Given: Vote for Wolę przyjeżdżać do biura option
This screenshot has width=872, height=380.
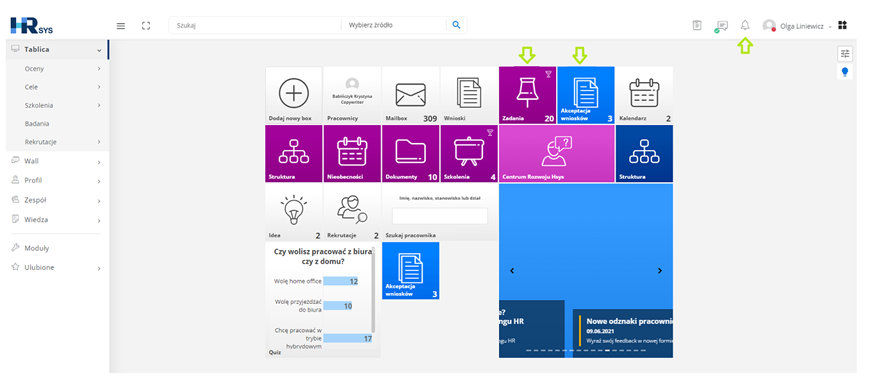Looking at the screenshot, I should pos(338,306).
